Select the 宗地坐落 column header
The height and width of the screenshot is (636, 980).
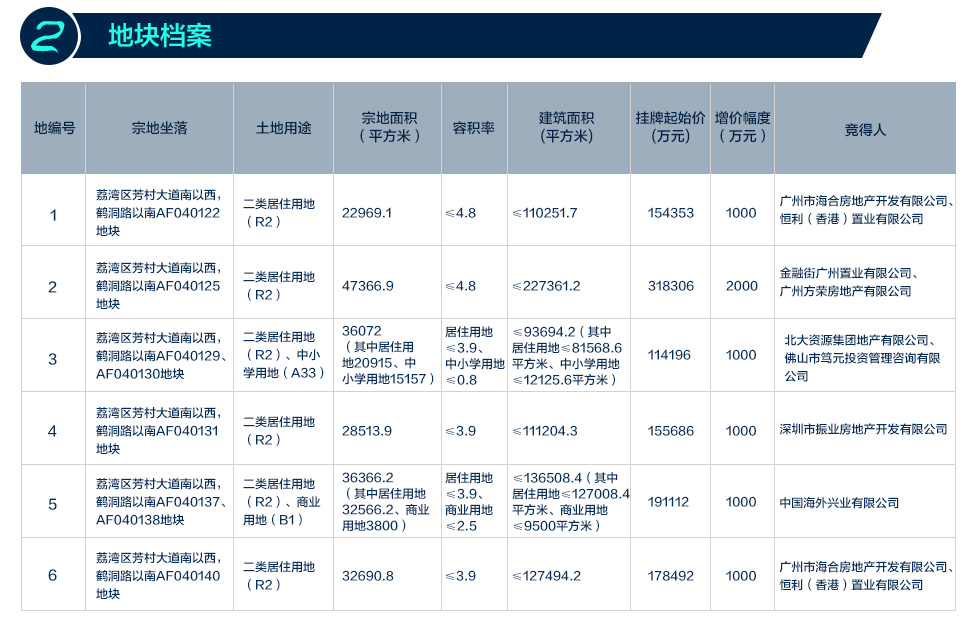click(159, 128)
